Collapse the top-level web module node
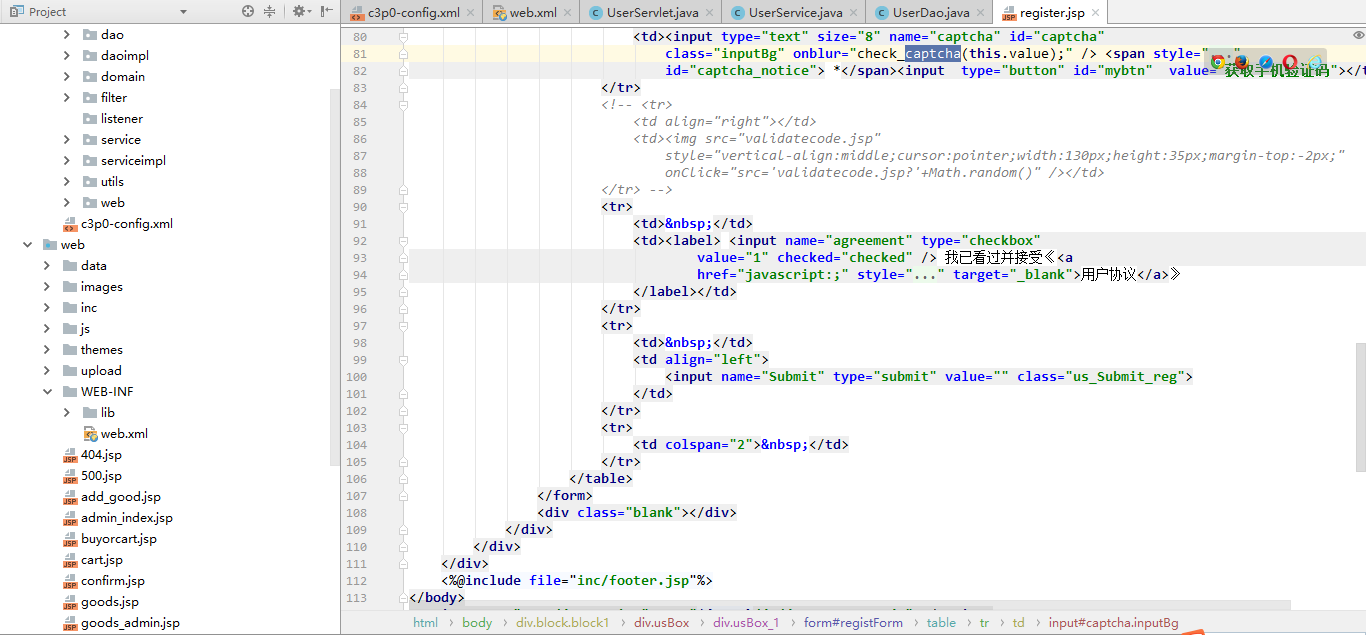This screenshot has height=635, width=1366. click(27, 244)
